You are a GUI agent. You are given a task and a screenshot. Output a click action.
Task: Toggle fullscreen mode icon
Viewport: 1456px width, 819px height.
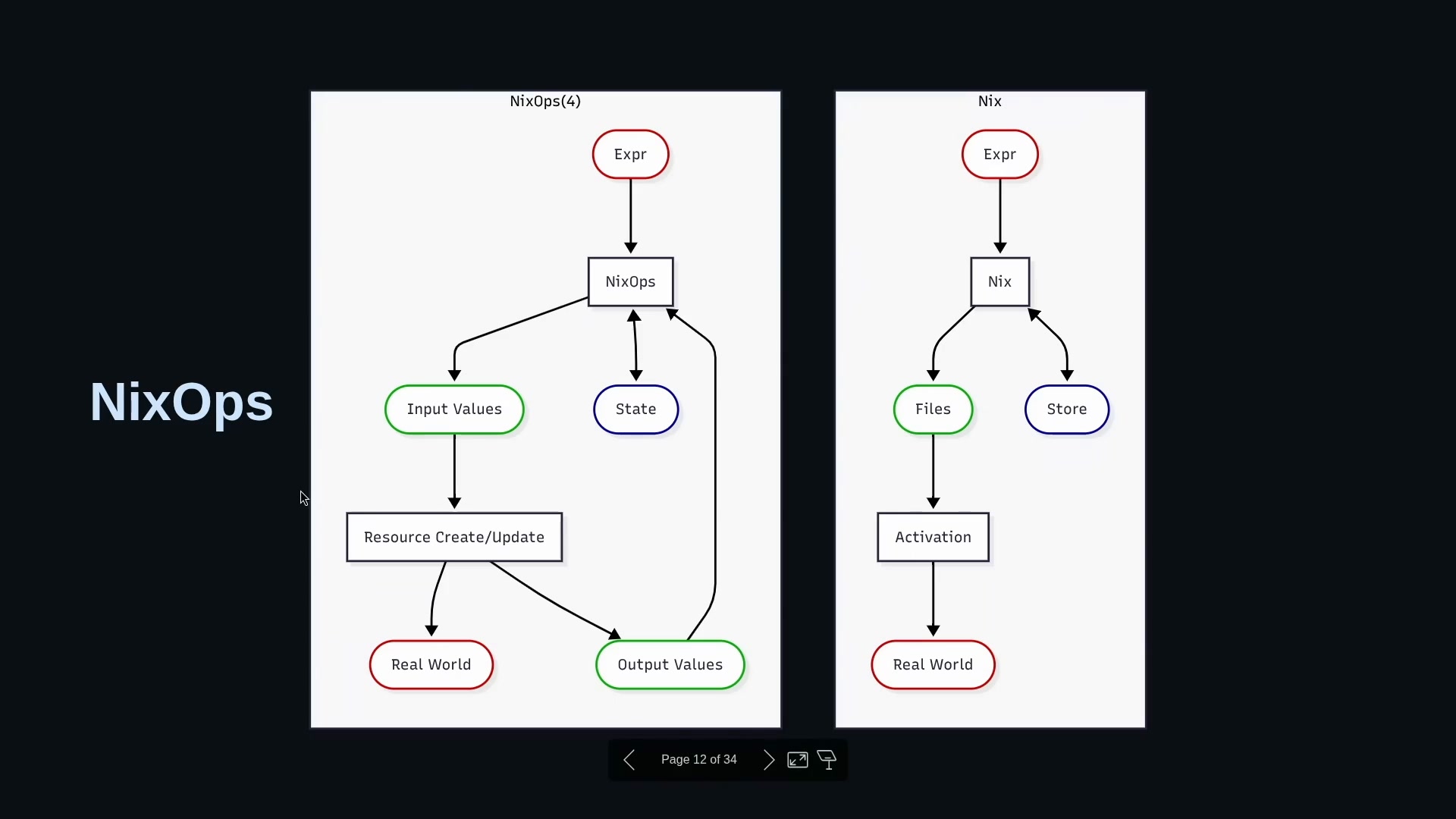(x=798, y=760)
